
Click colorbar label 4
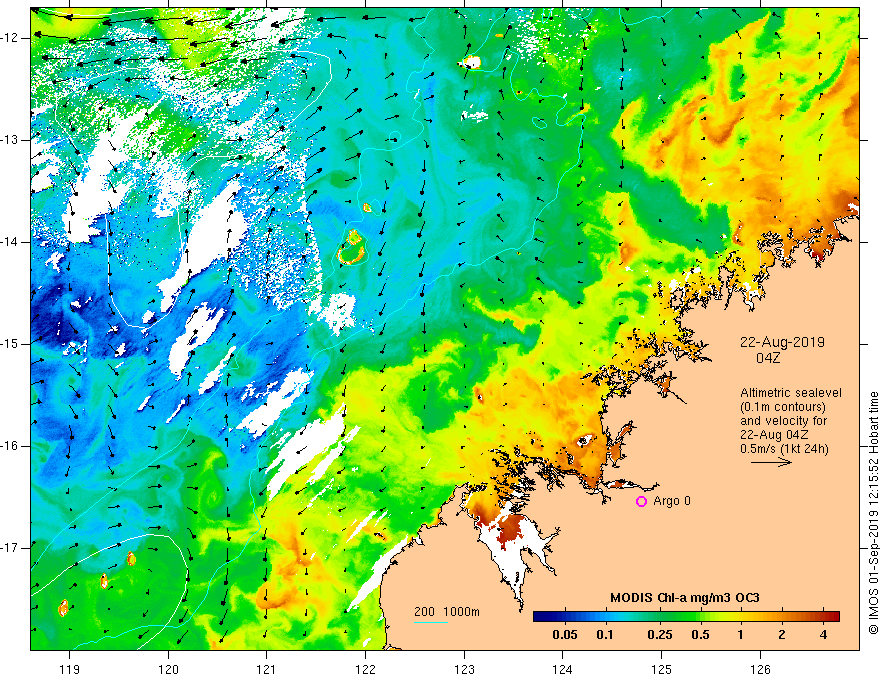click(823, 635)
